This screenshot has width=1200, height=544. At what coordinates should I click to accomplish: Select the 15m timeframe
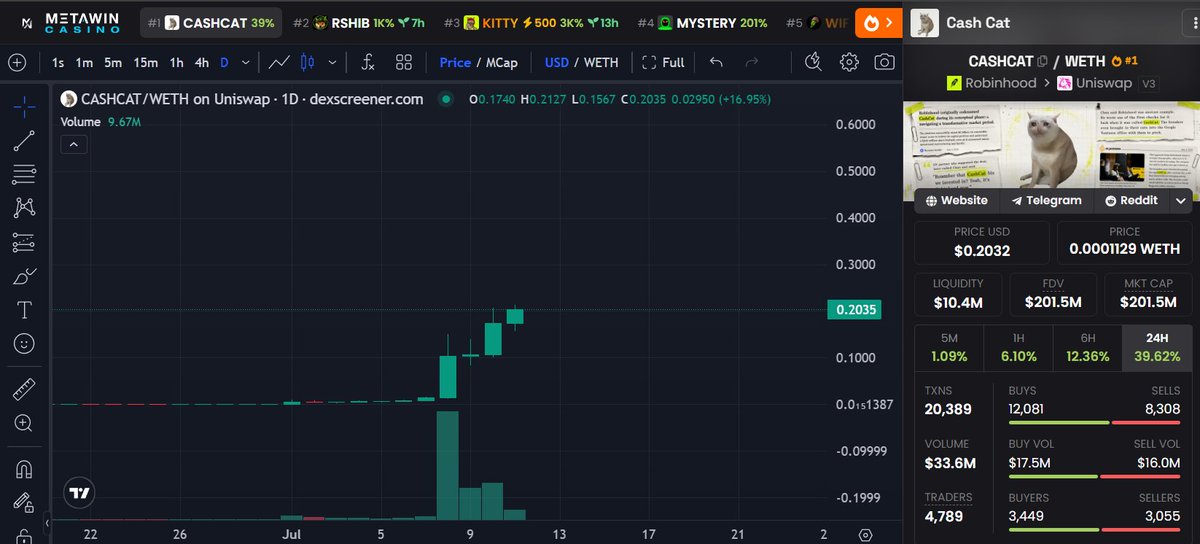coord(146,62)
